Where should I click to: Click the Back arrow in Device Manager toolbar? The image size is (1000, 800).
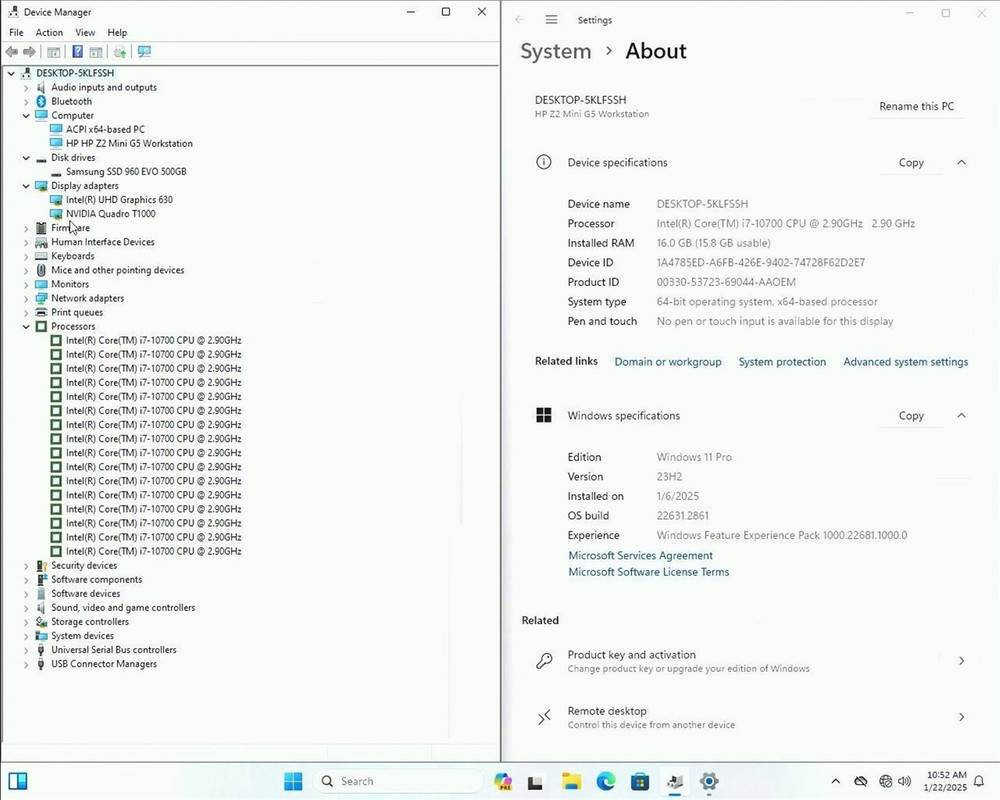pos(11,52)
